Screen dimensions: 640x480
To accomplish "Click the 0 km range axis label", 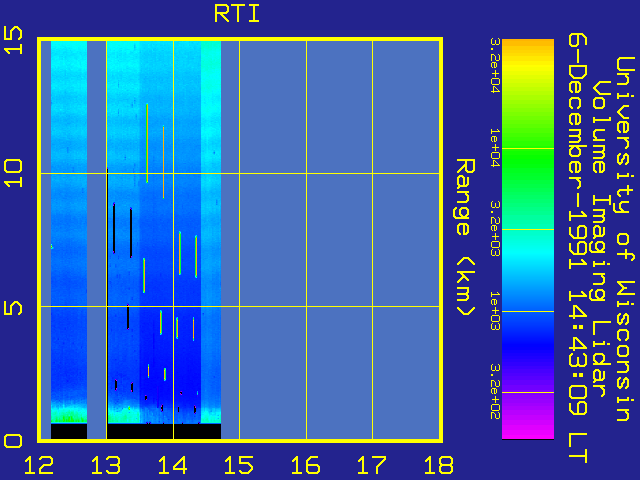I will [x=13, y=441].
